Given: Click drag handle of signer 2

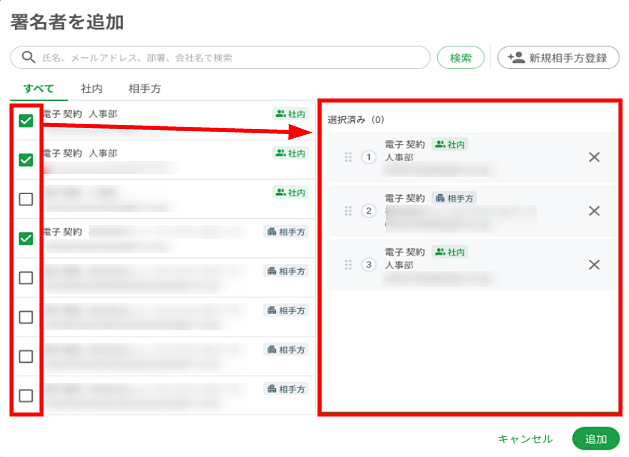Looking at the screenshot, I should 348,211.
